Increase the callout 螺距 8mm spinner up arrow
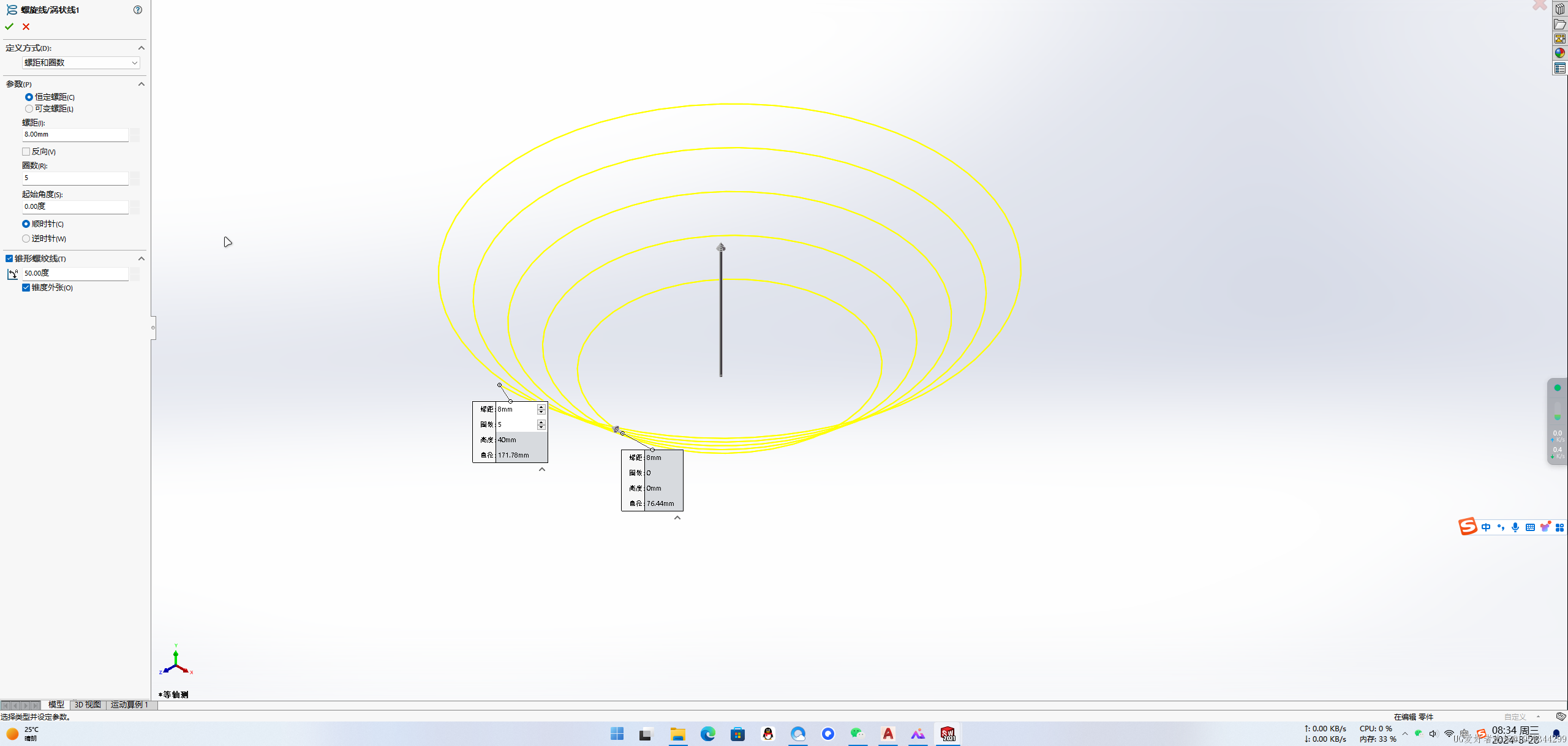Viewport: 1568px width, 746px height. [541, 407]
